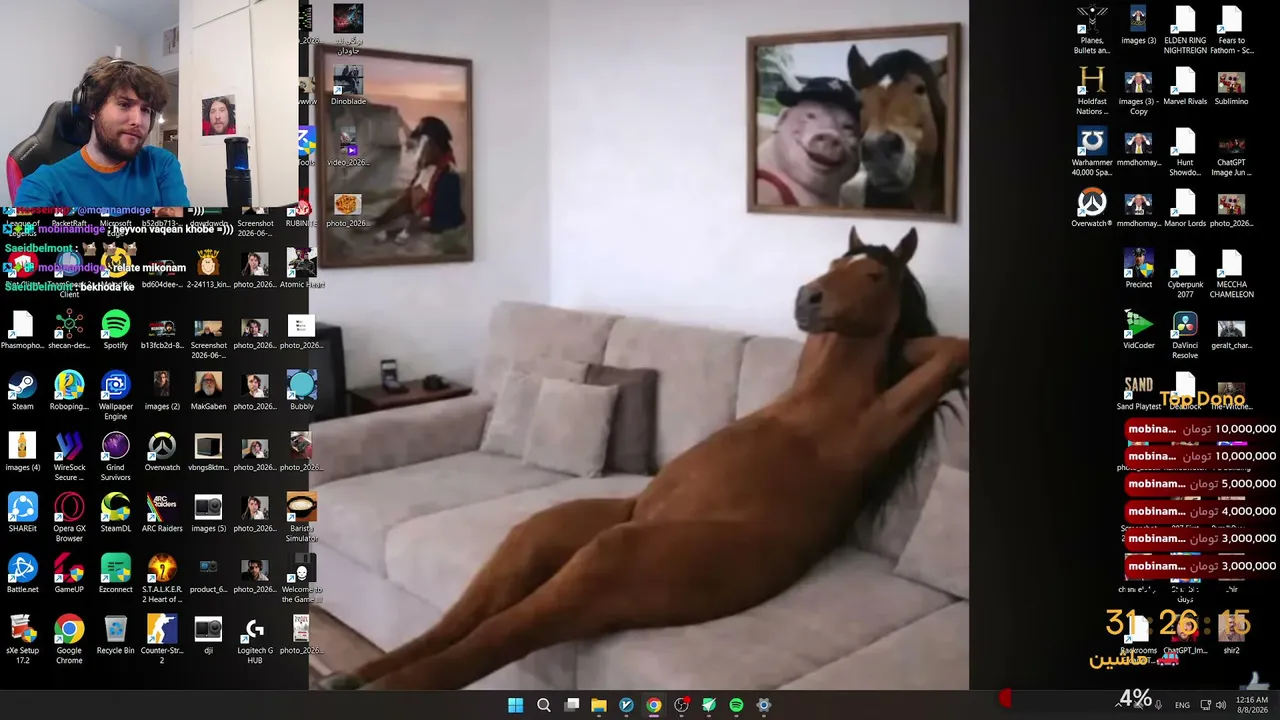Select the images (5) image file
This screenshot has width=1280, height=720.
(x=208, y=514)
